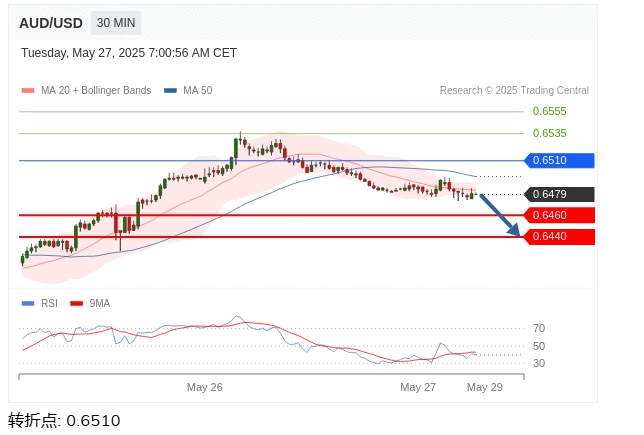Image resolution: width=644 pixels, height=435 pixels.
Task: Click the 'MA 50' legend label
Action: tap(198, 90)
